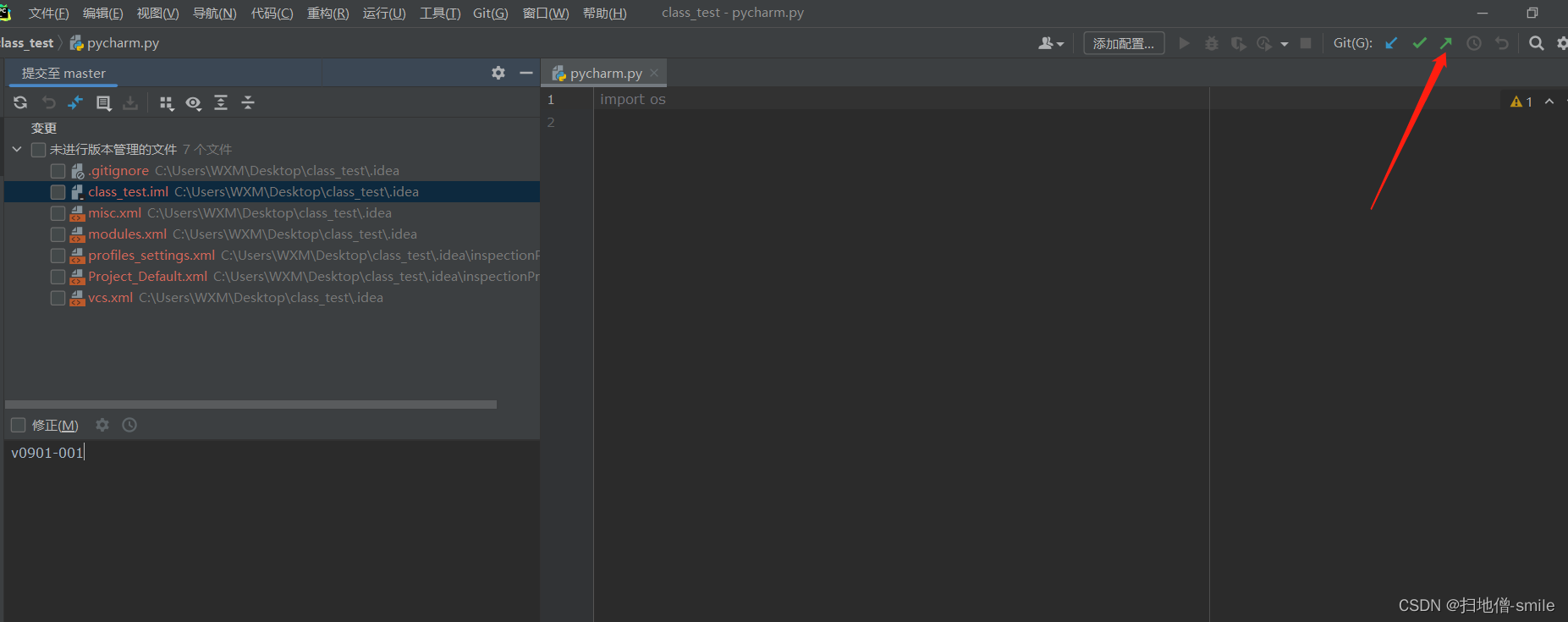Open commit message history clock icon

(129, 425)
